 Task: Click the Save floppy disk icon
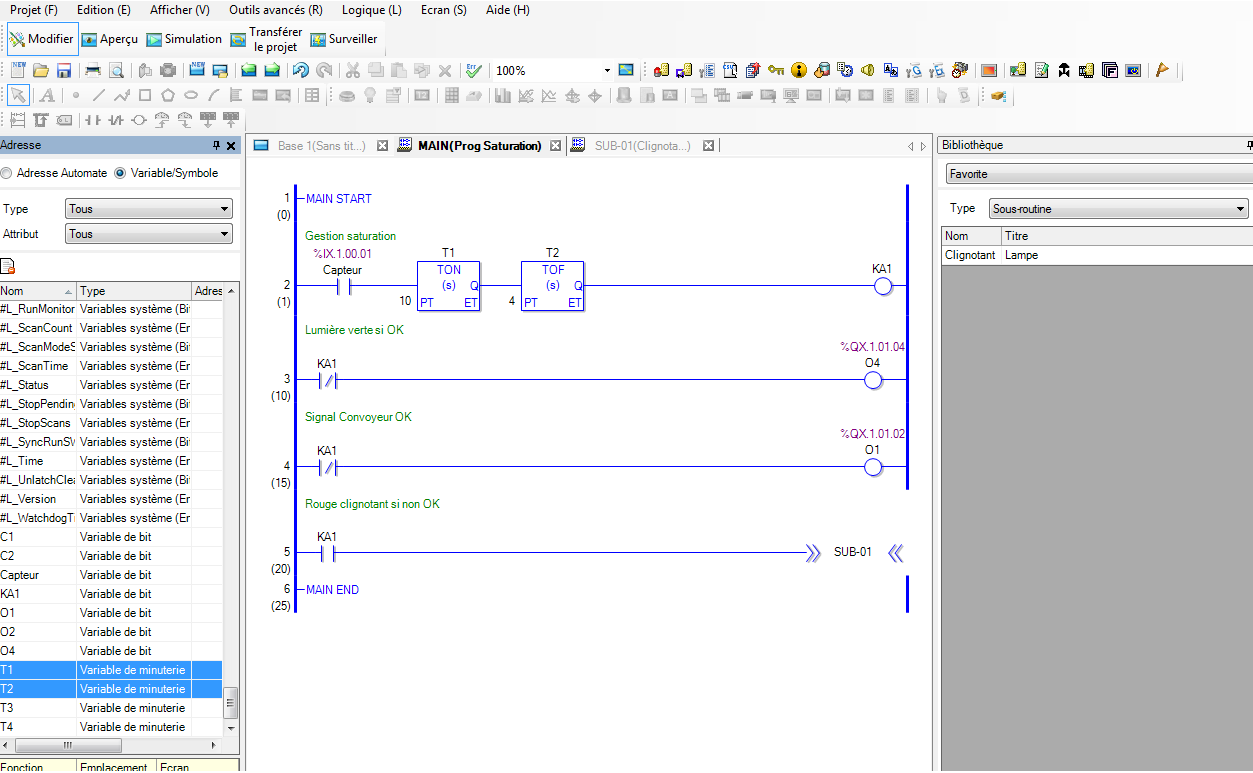(63, 70)
